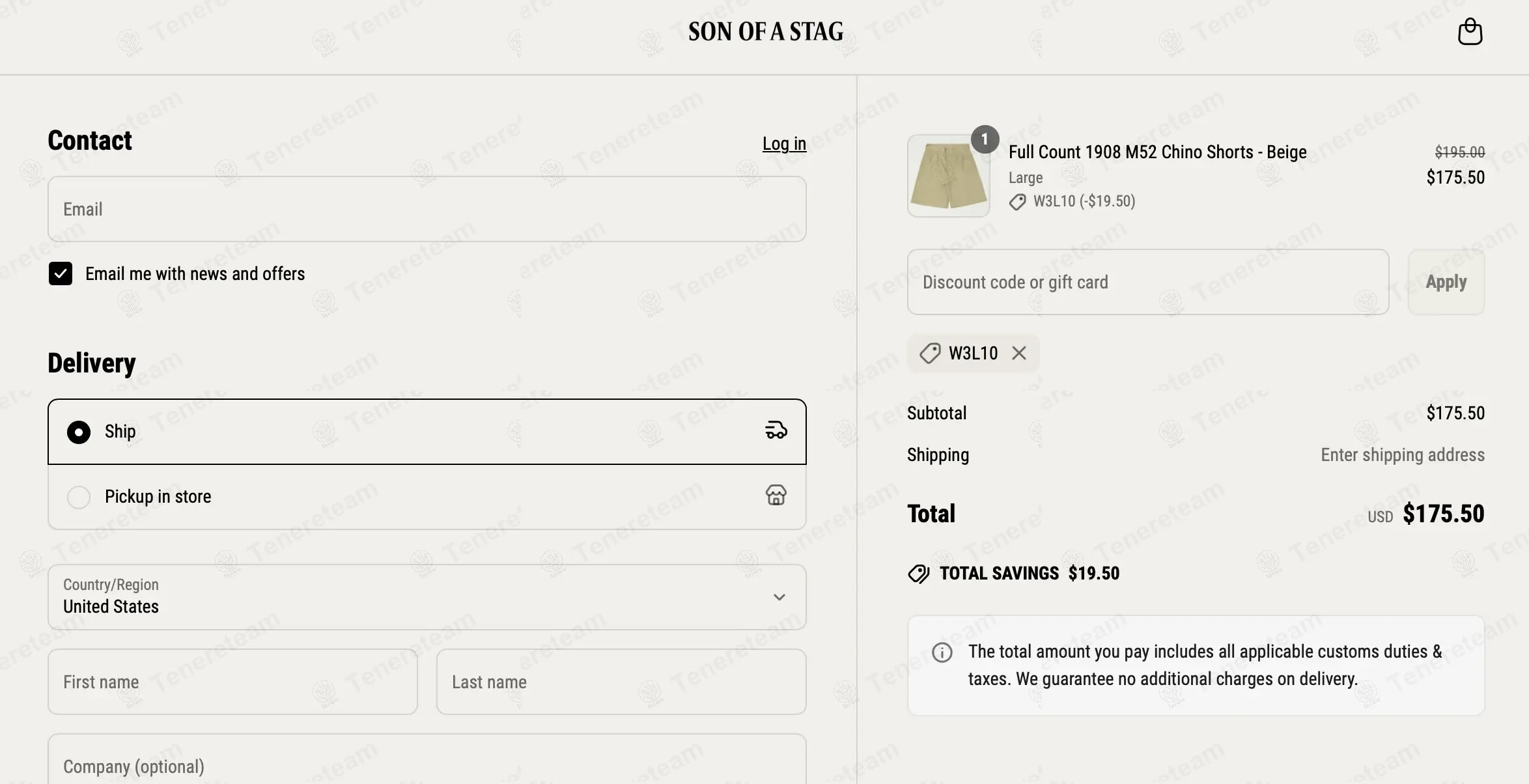The width and height of the screenshot is (1529, 784).
Task: Click the Pickup in store shop icon
Action: 776,496
